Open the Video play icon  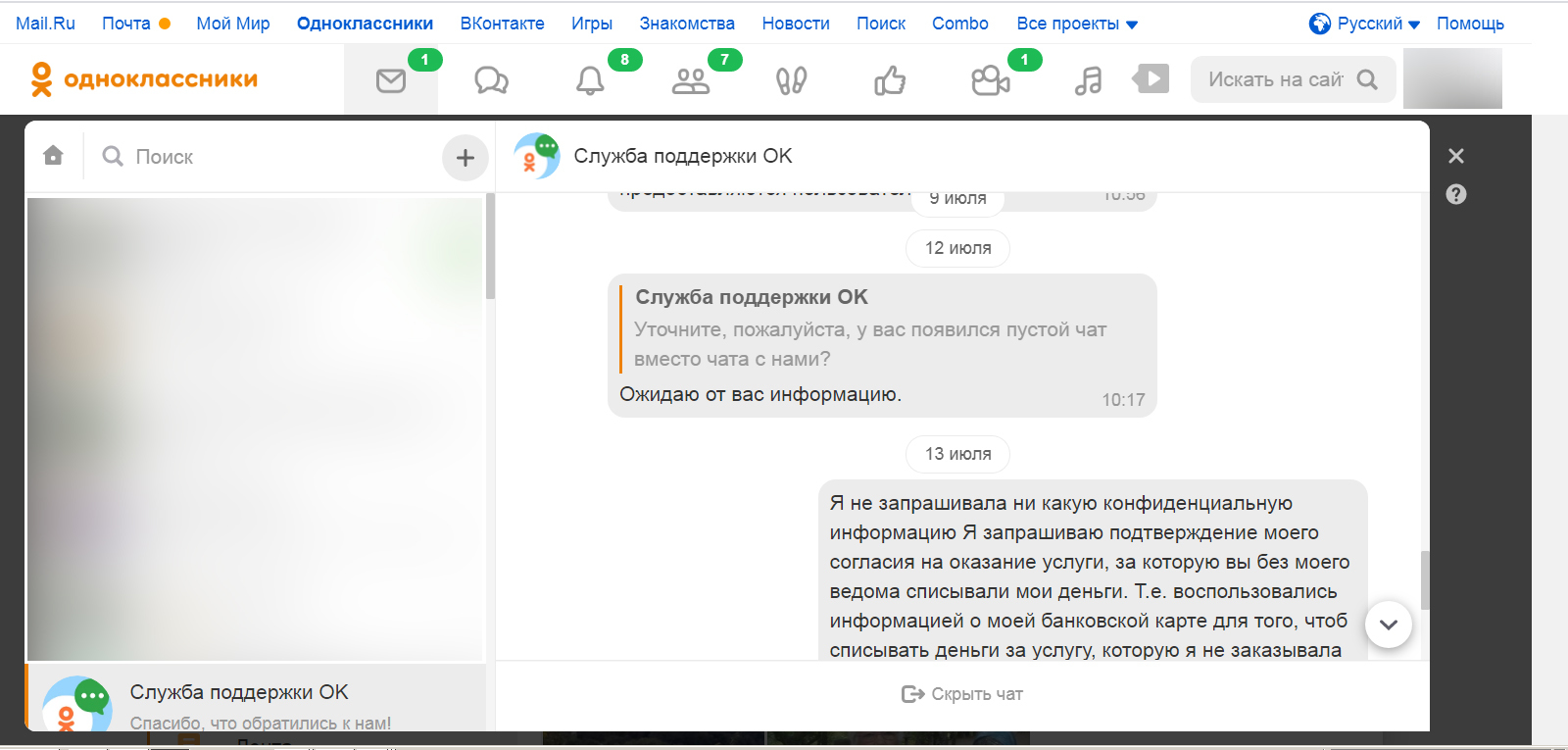[x=1151, y=78]
